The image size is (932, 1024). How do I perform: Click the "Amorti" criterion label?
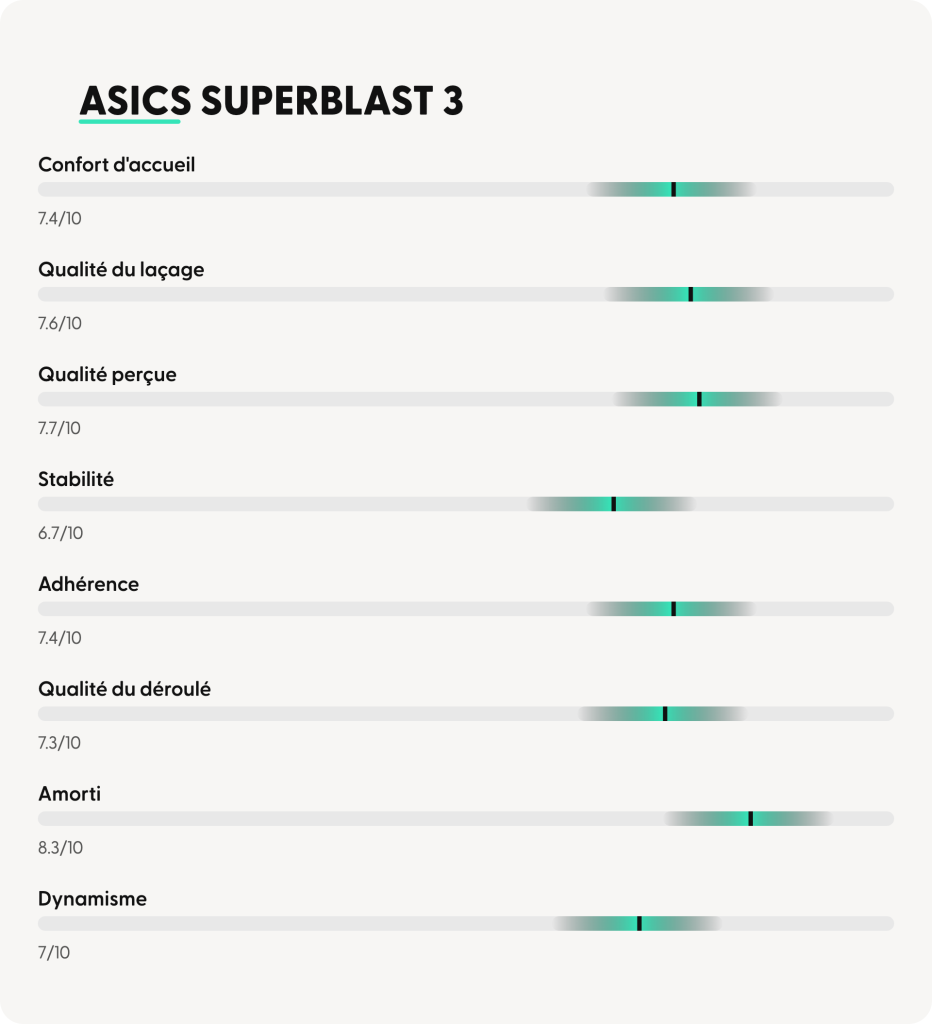(70, 795)
